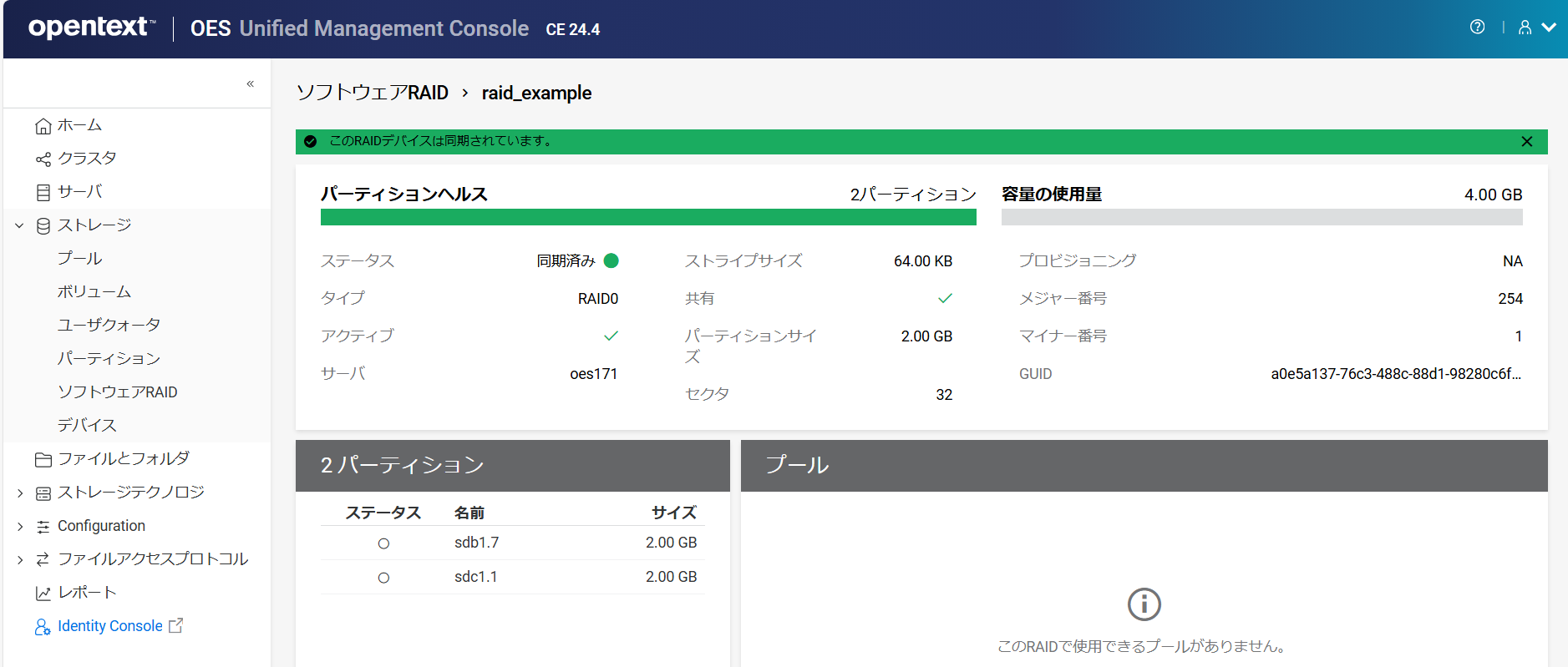Collapse the storage section in sidebar
Image resolution: width=1568 pixels, height=667 pixels.
(20, 225)
